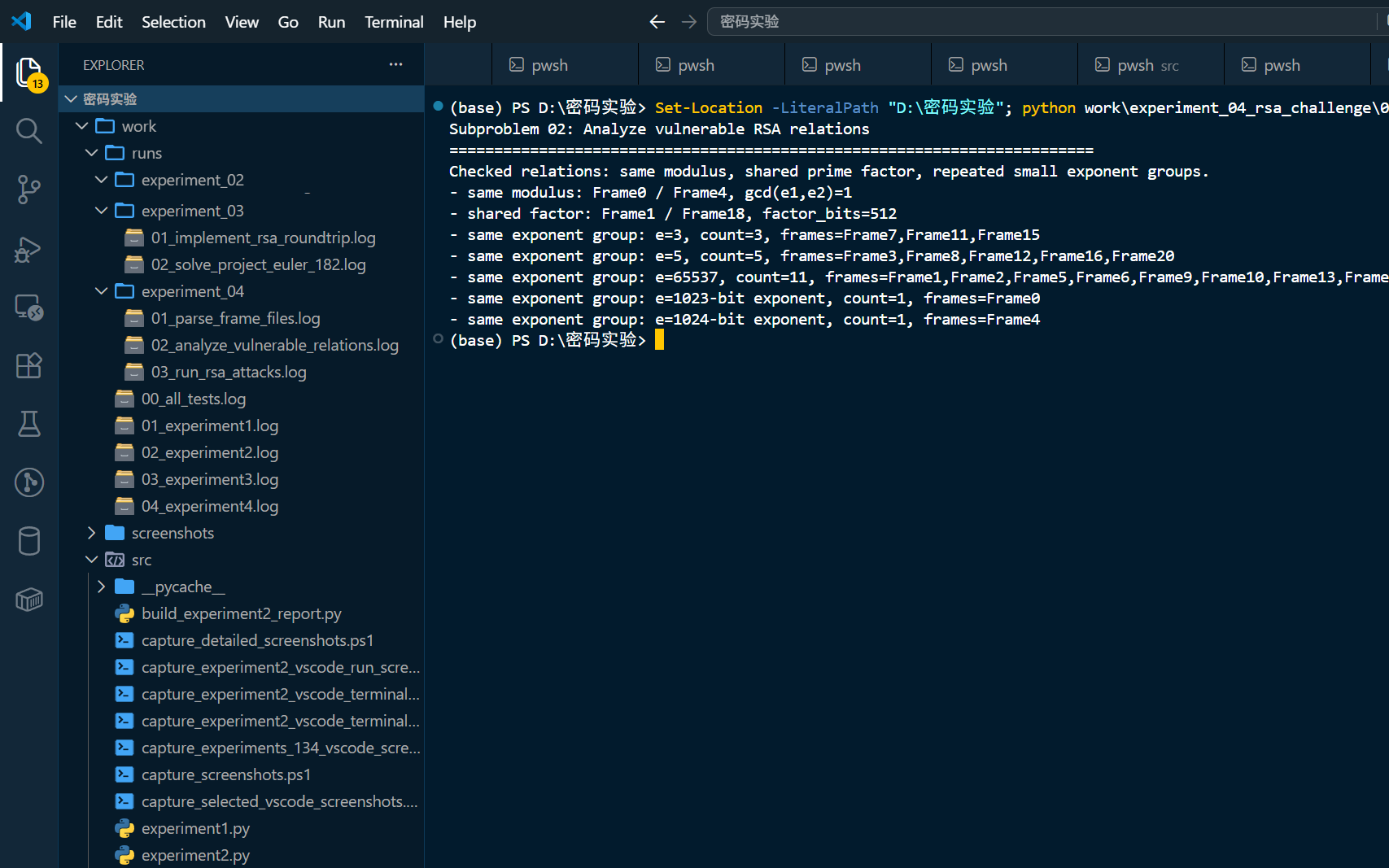Open the Selection menu
Viewport: 1389px width, 868px height.
point(173,22)
